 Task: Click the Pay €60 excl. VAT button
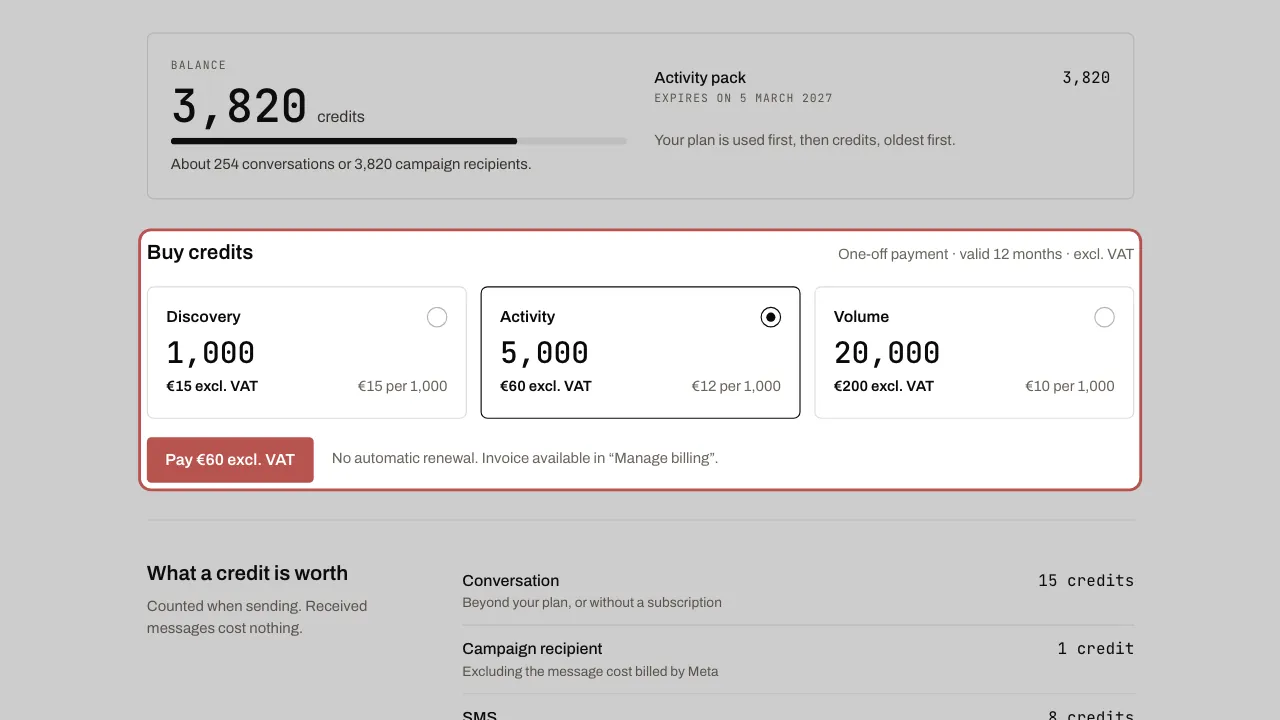[x=230, y=460]
